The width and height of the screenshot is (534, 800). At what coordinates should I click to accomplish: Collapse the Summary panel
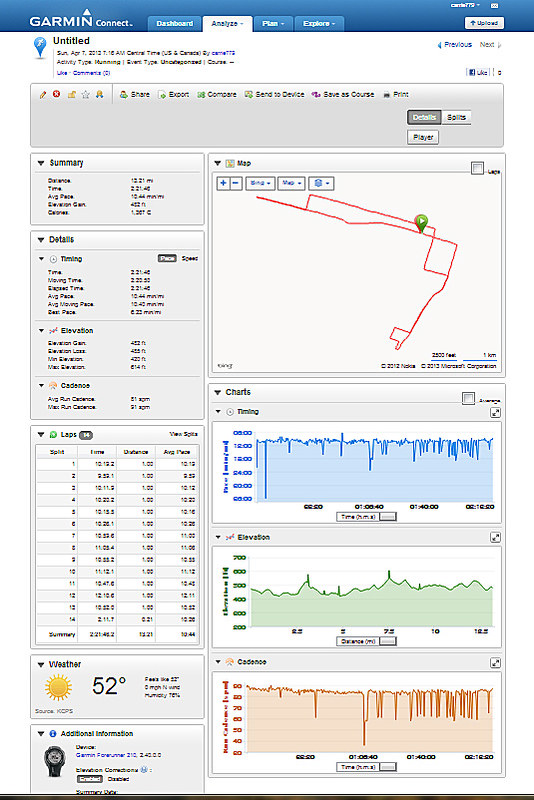[x=41, y=163]
